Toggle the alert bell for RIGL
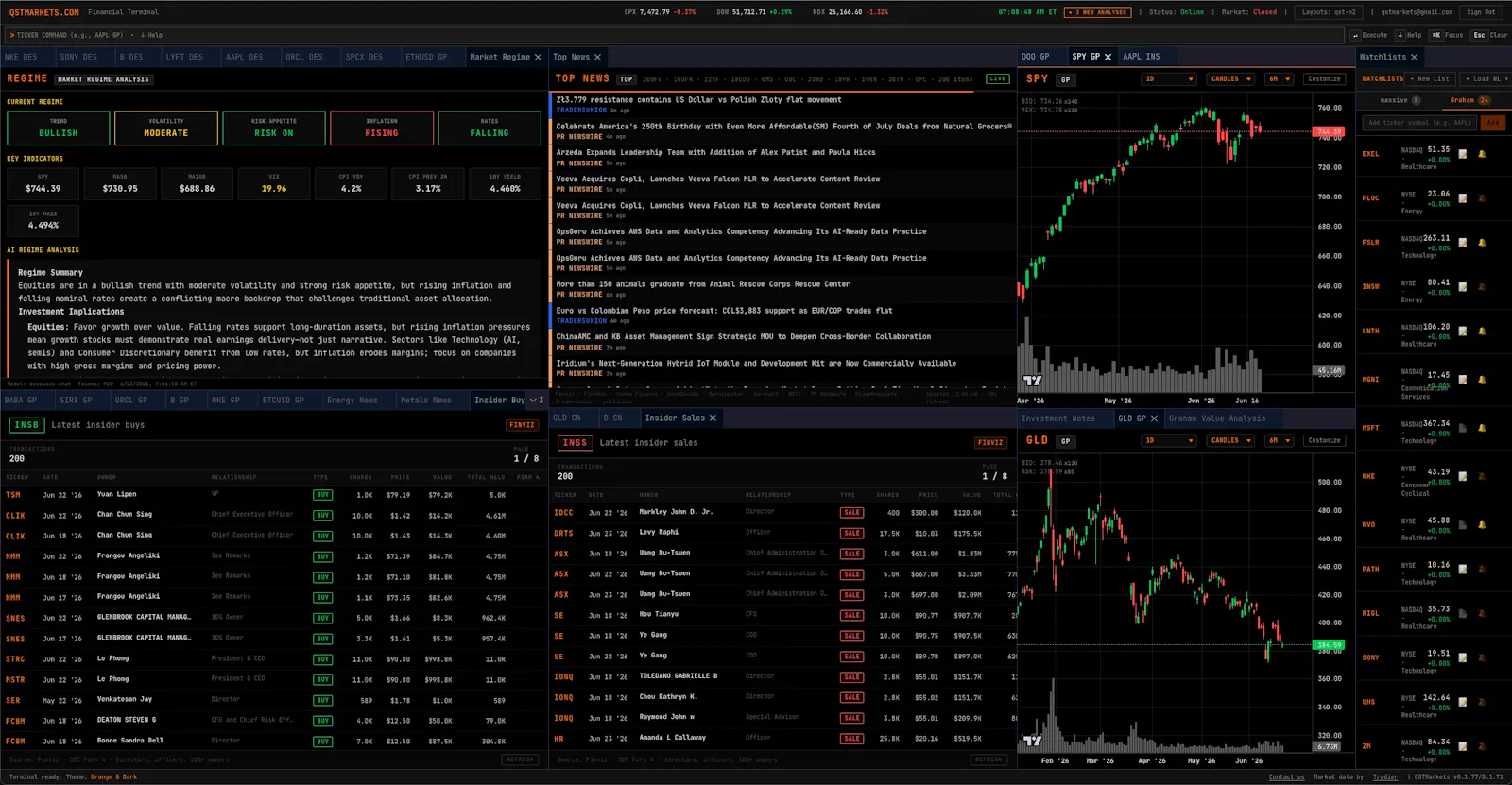 (1482, 614)
